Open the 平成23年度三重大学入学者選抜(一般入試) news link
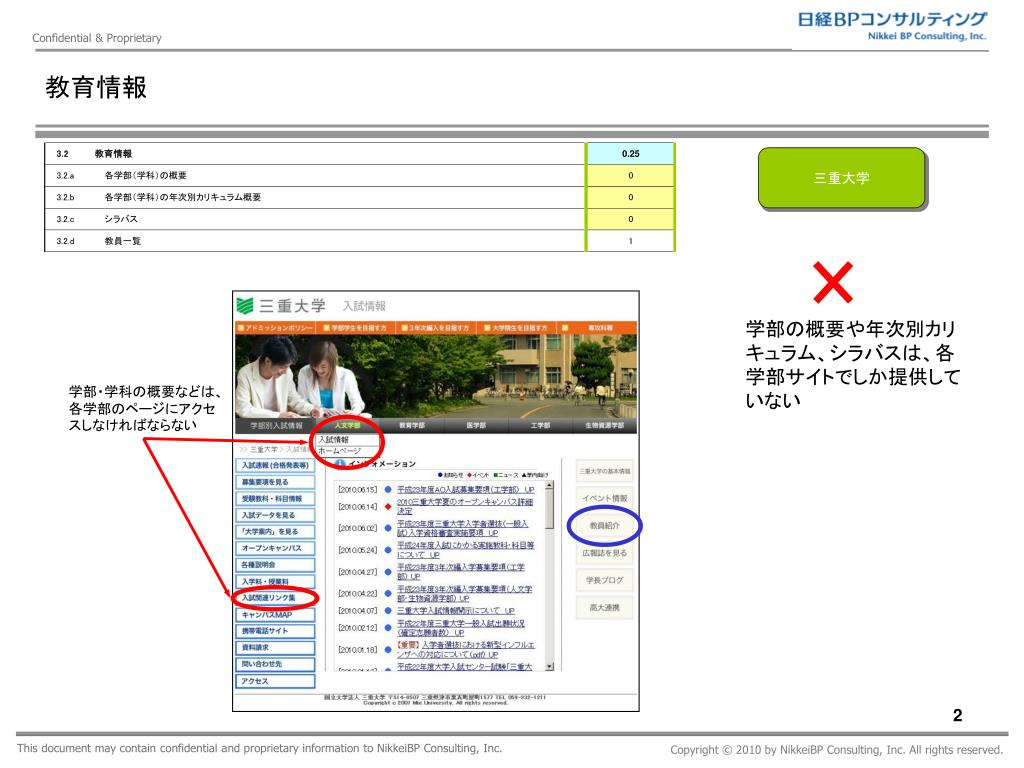1024x768 pixels. [x=462, y=528]
